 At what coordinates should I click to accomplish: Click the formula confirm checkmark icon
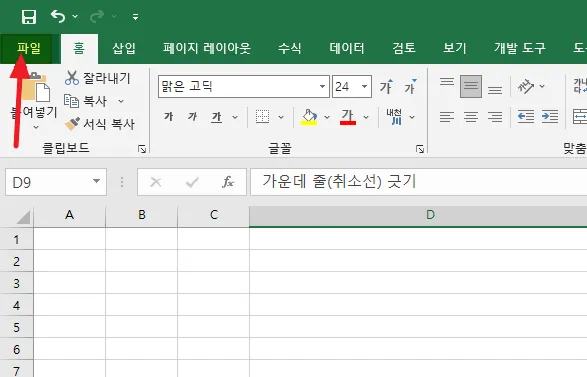192,182
